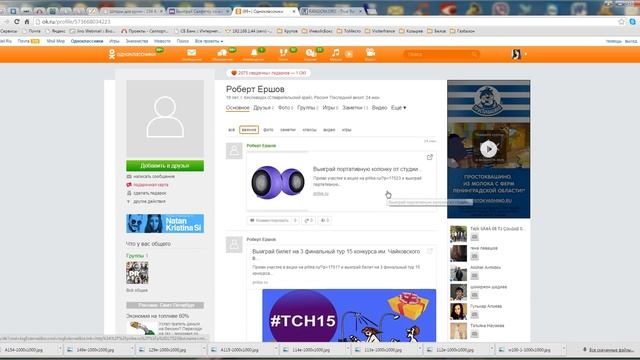Play the Простоквашино video ad
This screenshot has height=360, width=640.
tap(489, 149)
